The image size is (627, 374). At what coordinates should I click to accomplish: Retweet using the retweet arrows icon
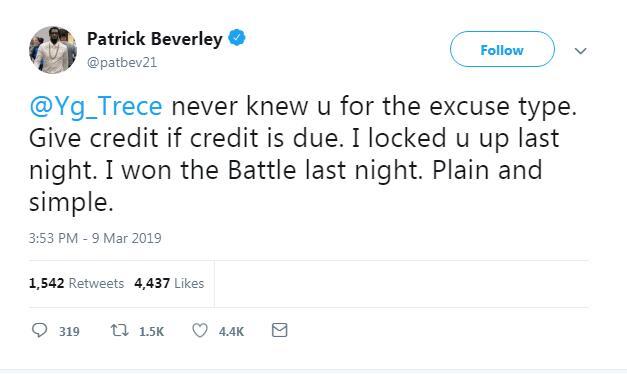pos(119,330)
